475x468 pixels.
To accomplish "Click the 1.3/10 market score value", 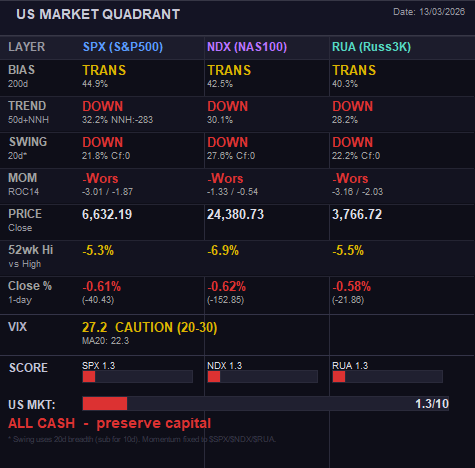I will pyautogui.click(x=432, y=404).
